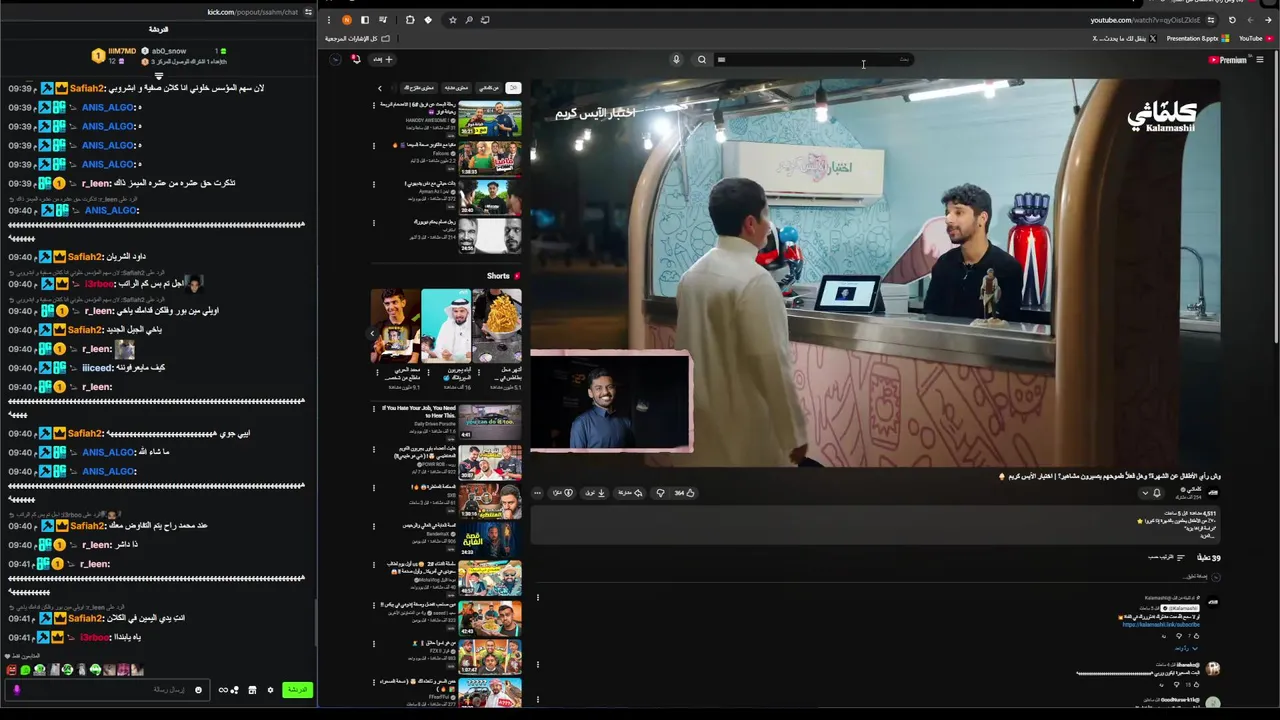Viewport: 1280px width, 720px height.
Task: Open the fries Shorts thumbnail
Action: (x=497, y=326)
